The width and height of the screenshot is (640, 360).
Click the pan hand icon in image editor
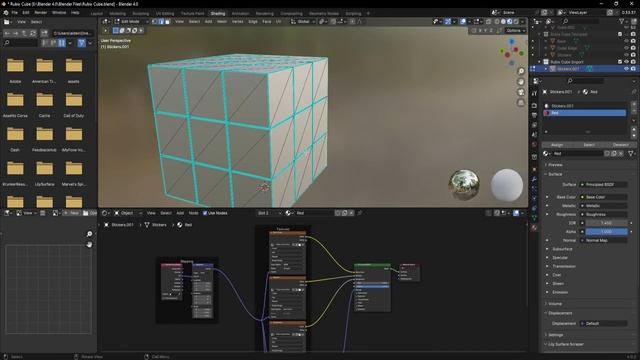[x=89, y=244]
